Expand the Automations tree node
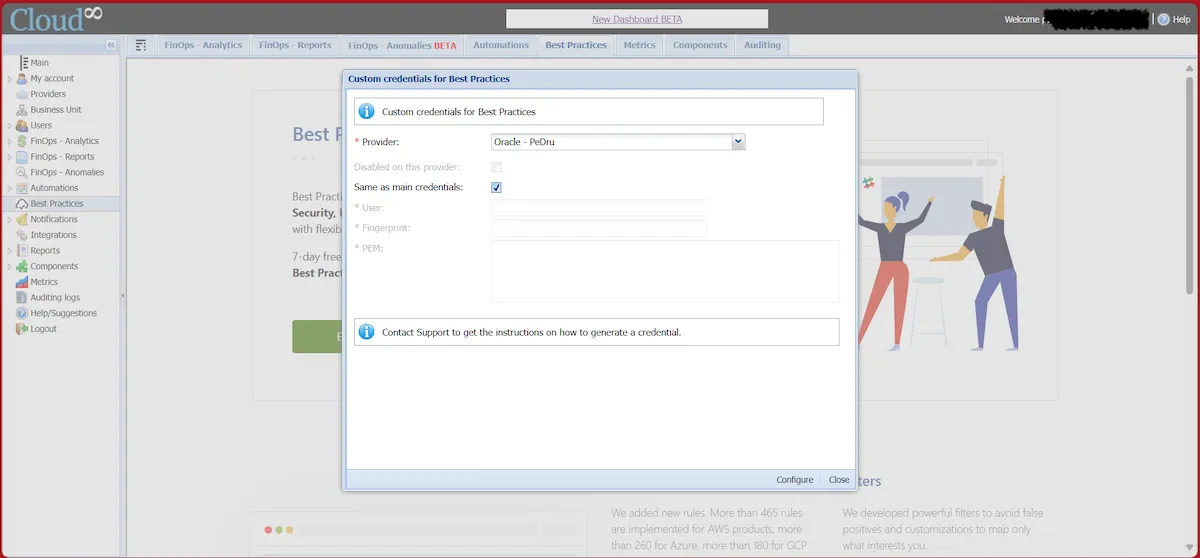The width and height of the screenshot is (1200, 558). point(10,188)
